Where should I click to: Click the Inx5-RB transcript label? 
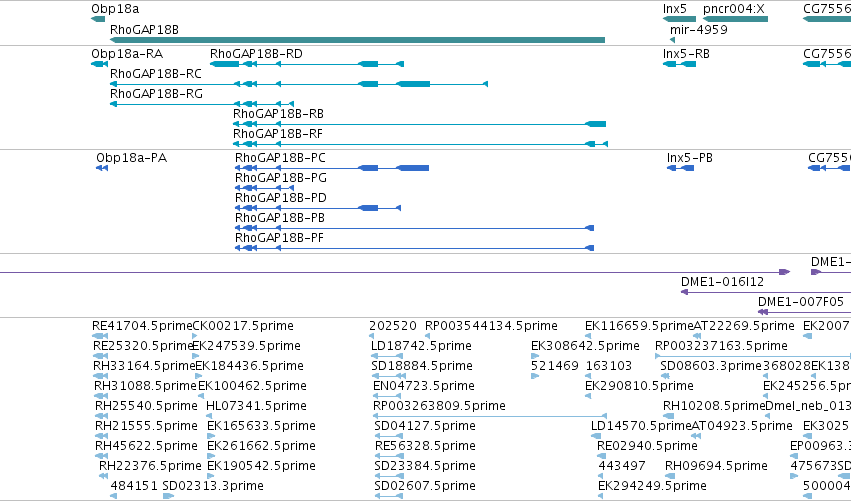(x=686, y=54)
